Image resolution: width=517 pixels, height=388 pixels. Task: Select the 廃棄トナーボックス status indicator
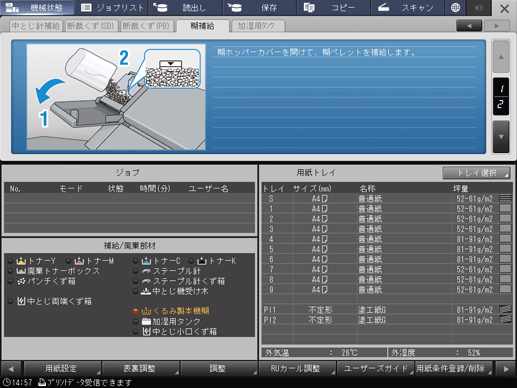point(10,271)
